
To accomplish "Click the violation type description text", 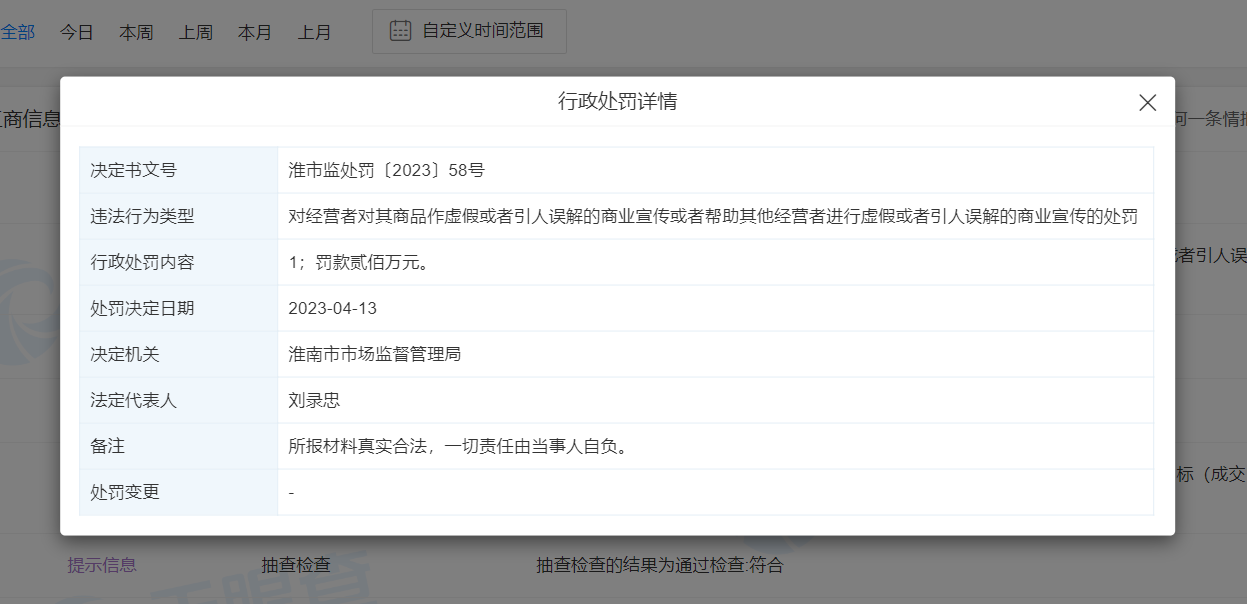I will click(x=713, y=216).
